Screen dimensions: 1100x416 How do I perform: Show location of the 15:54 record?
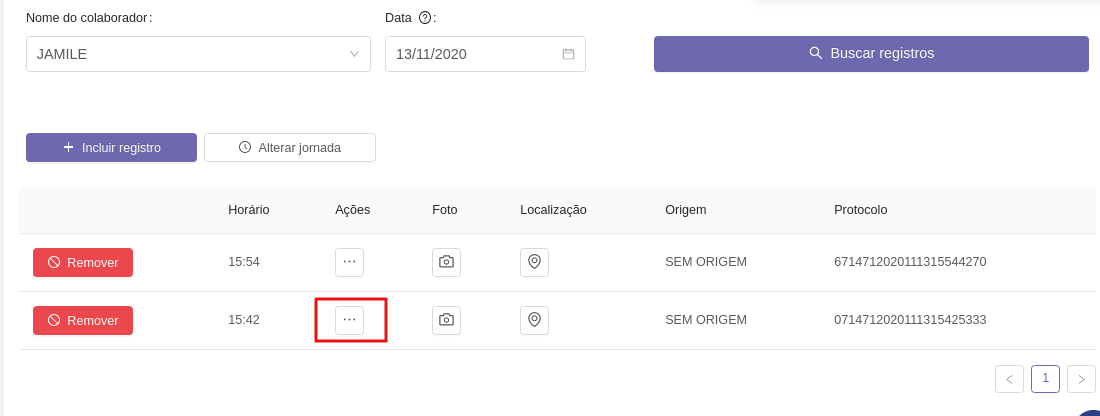534,262
